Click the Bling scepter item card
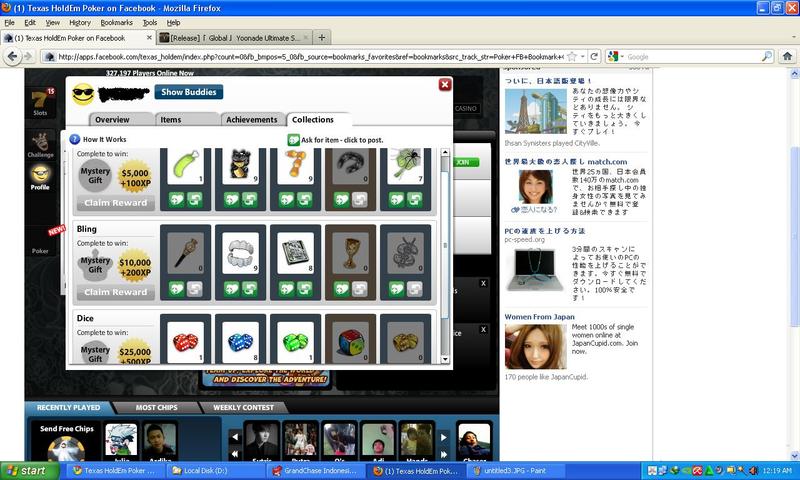Image resolution: width=800 pixels, height=480 pixels. click(x=185, y=254)
